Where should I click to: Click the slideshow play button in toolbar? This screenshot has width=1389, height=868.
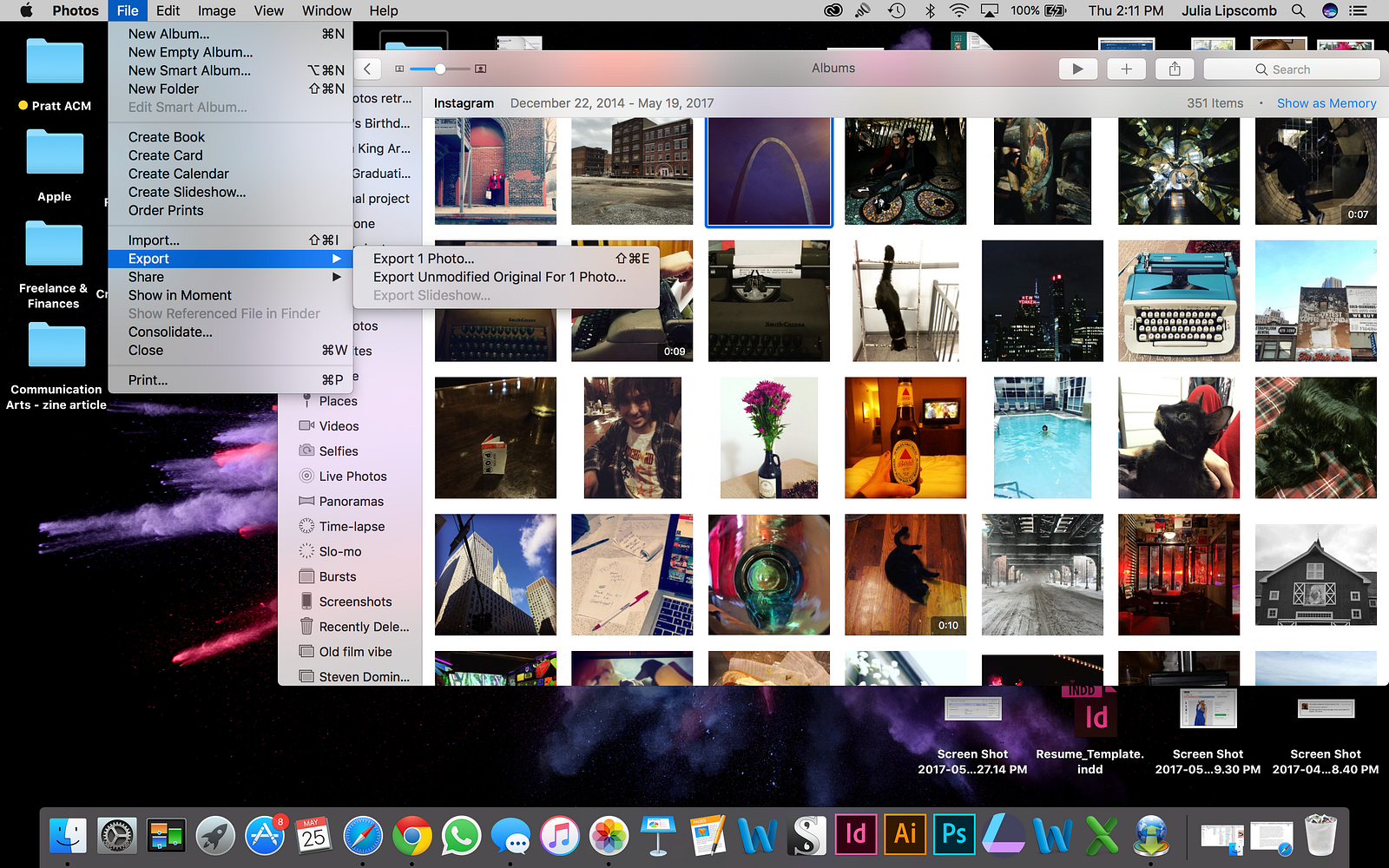(1077, 69)
